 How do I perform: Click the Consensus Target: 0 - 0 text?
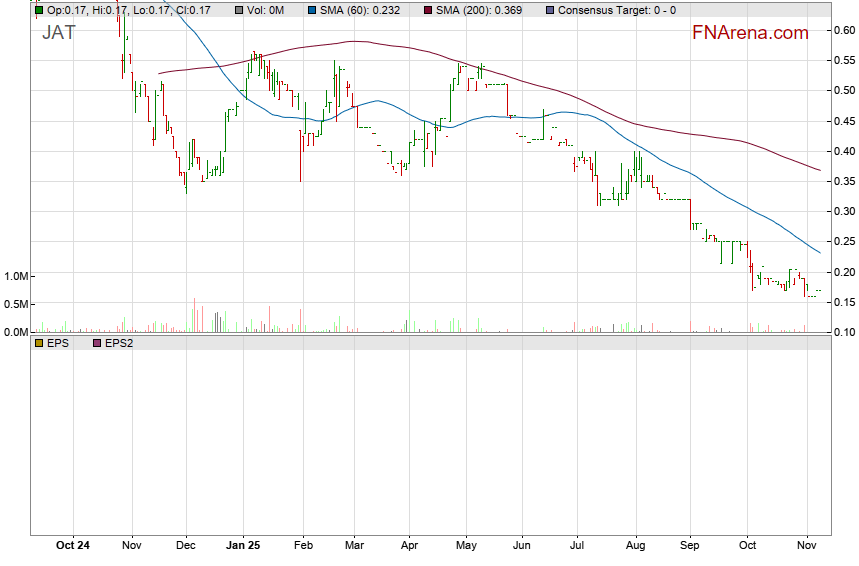click(x=616, y=10)
